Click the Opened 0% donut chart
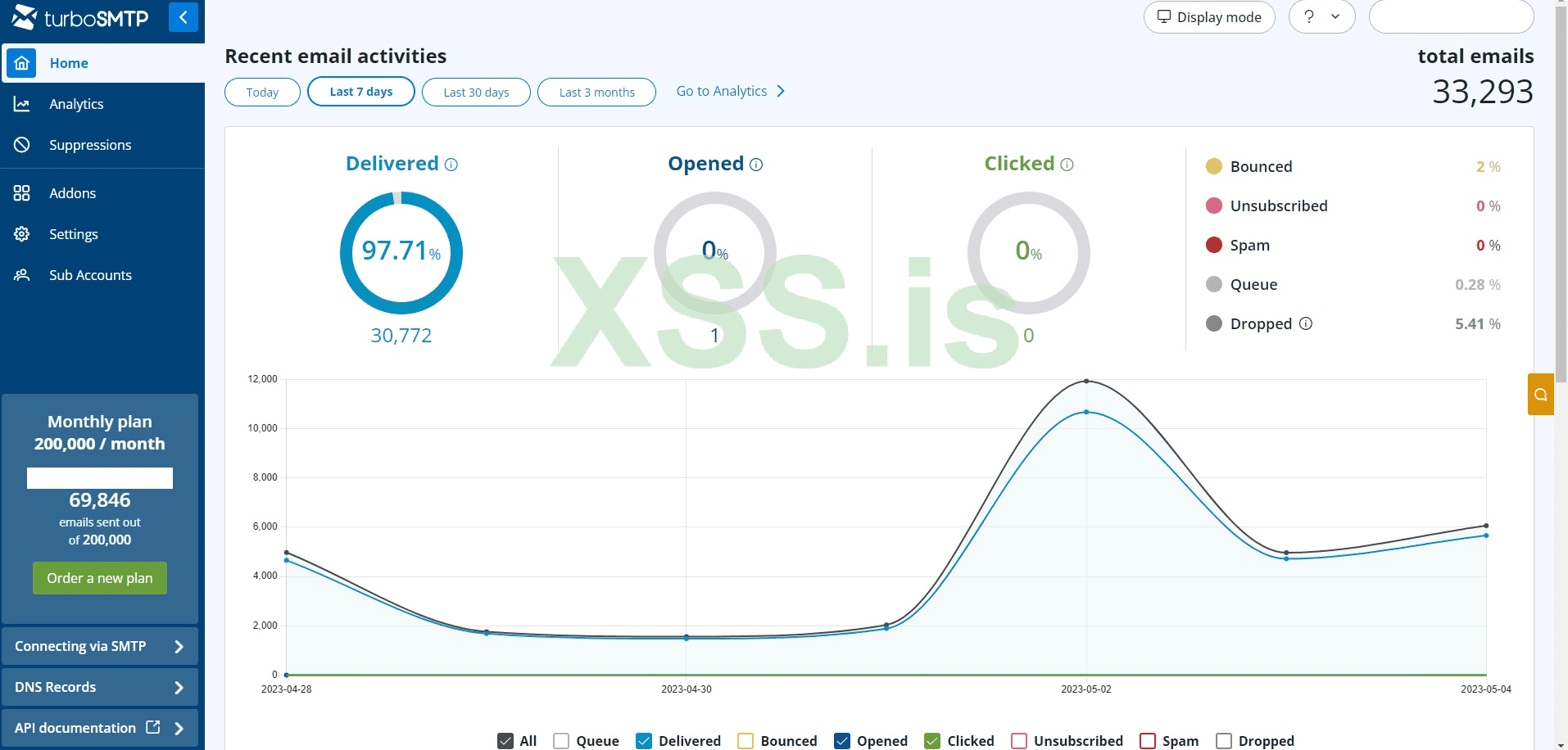Screen dimensions: 1568x750 coord(715,253)
